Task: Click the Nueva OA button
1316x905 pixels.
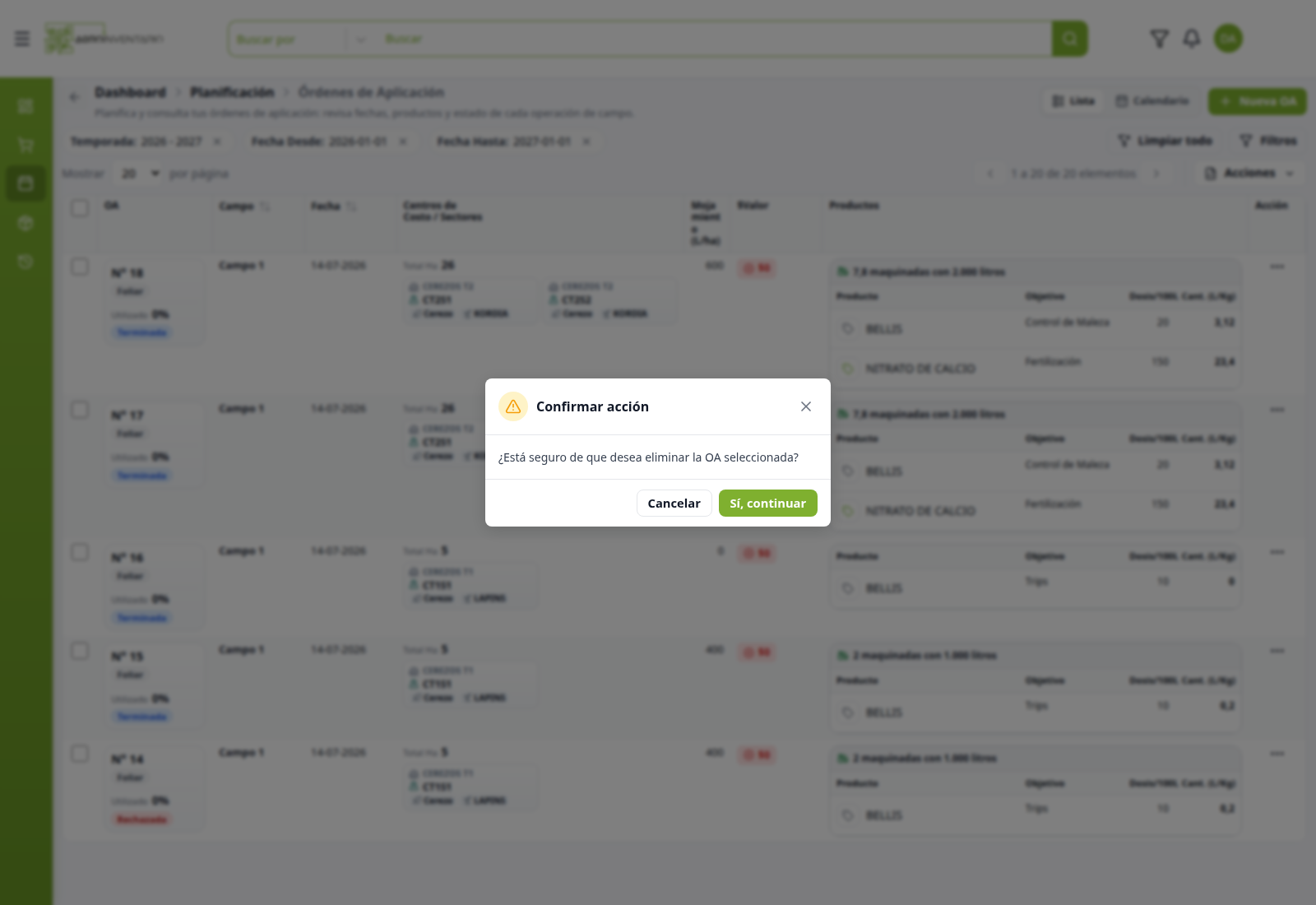Action: point(1258,101)
